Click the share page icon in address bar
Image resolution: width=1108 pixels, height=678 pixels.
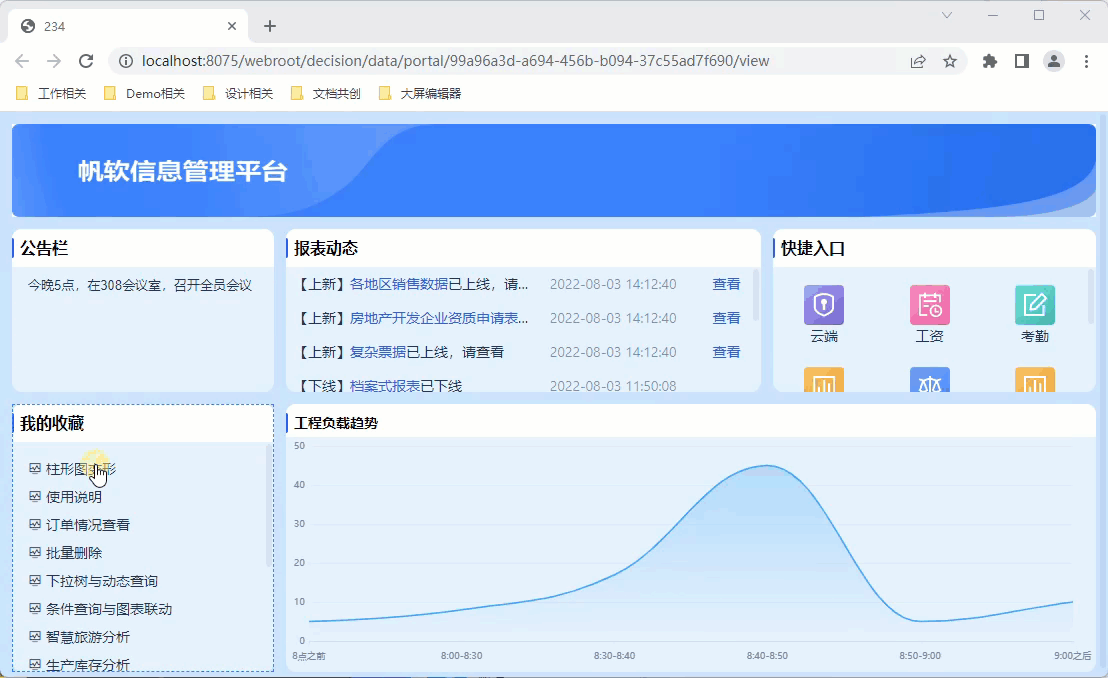(x=918, y=62)
